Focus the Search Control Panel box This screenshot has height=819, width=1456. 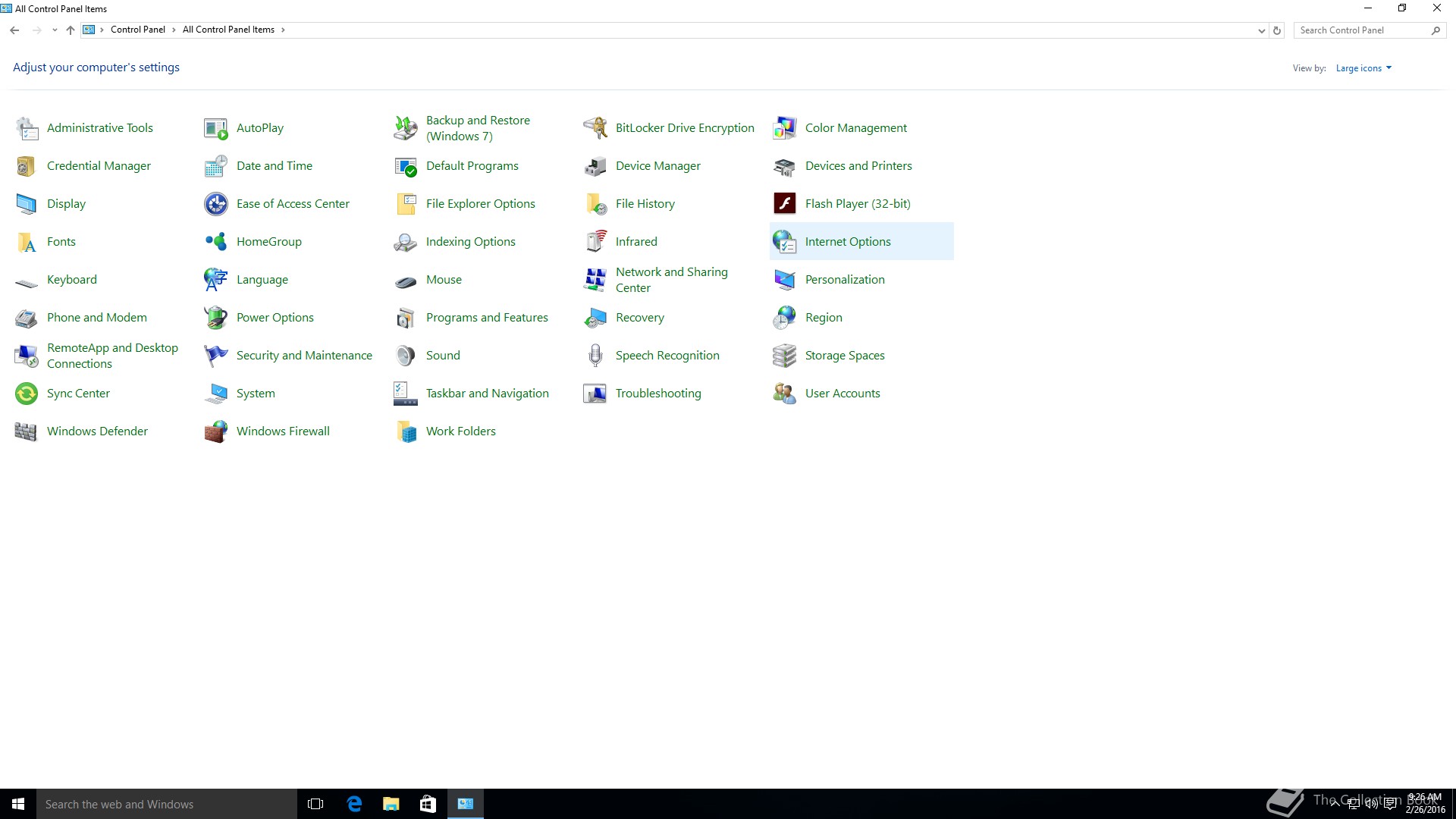pyautogui.click(x=1370, y=30)
